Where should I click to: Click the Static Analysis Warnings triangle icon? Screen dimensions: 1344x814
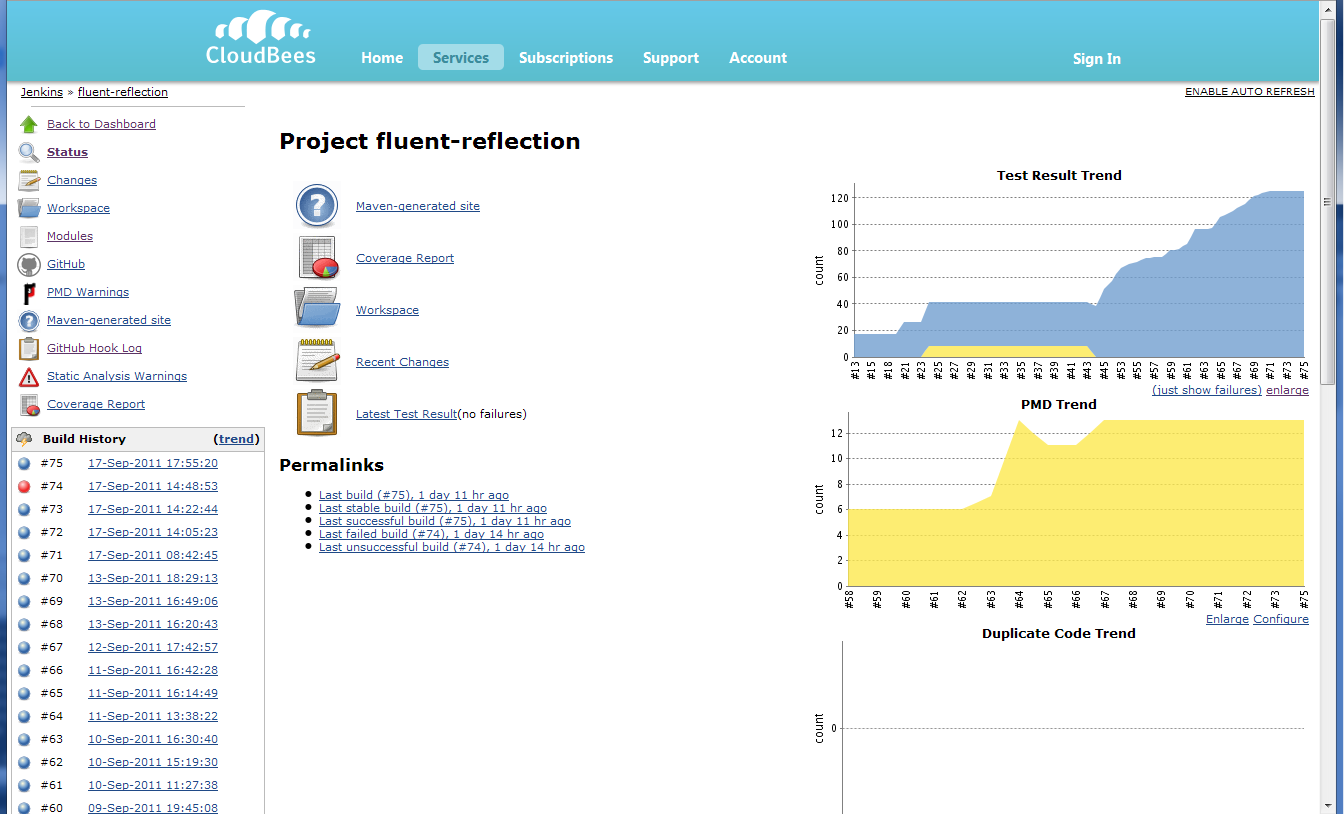29,377
